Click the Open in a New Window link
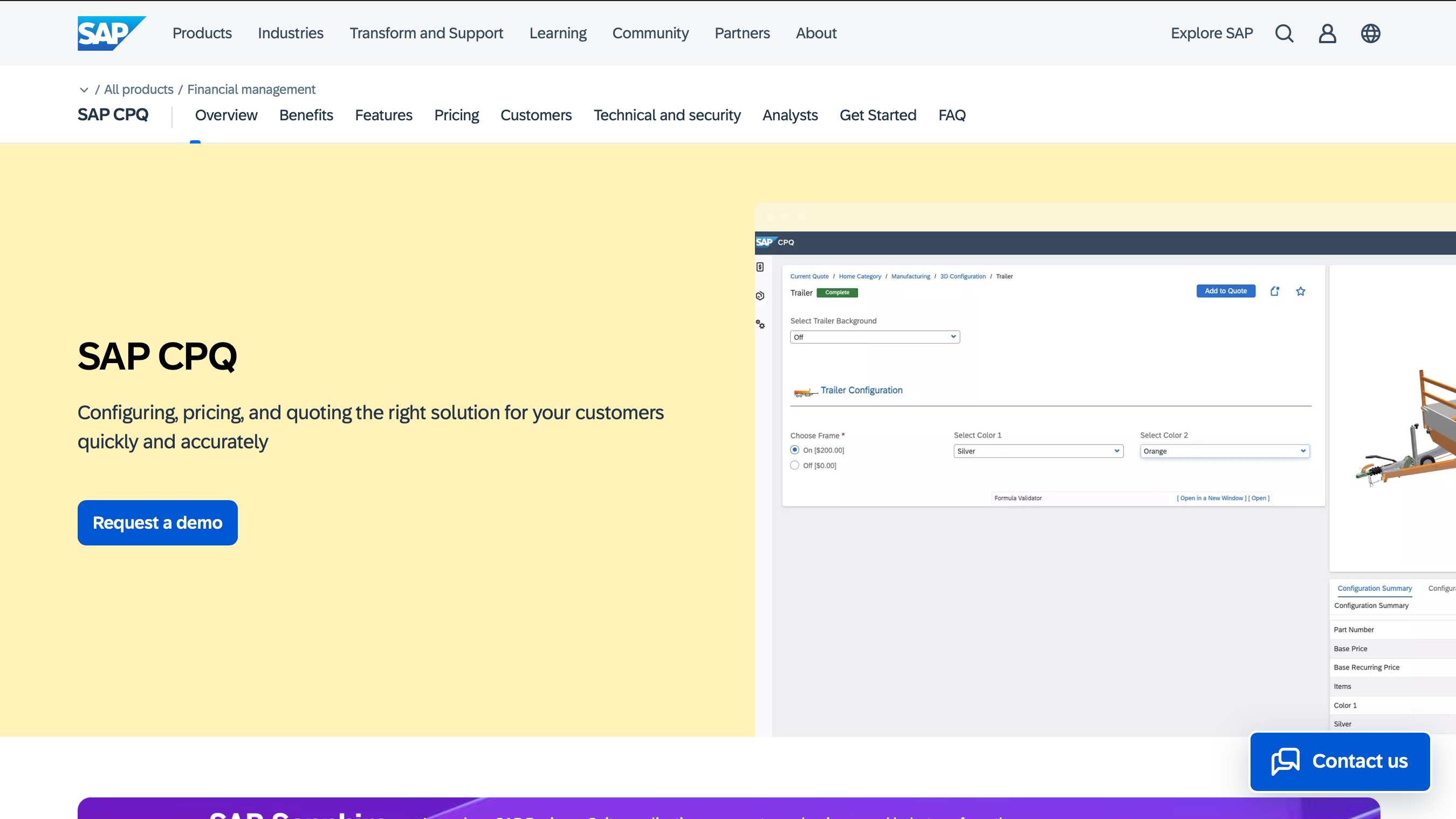 pyautogui.click(x=1212, y=499)
